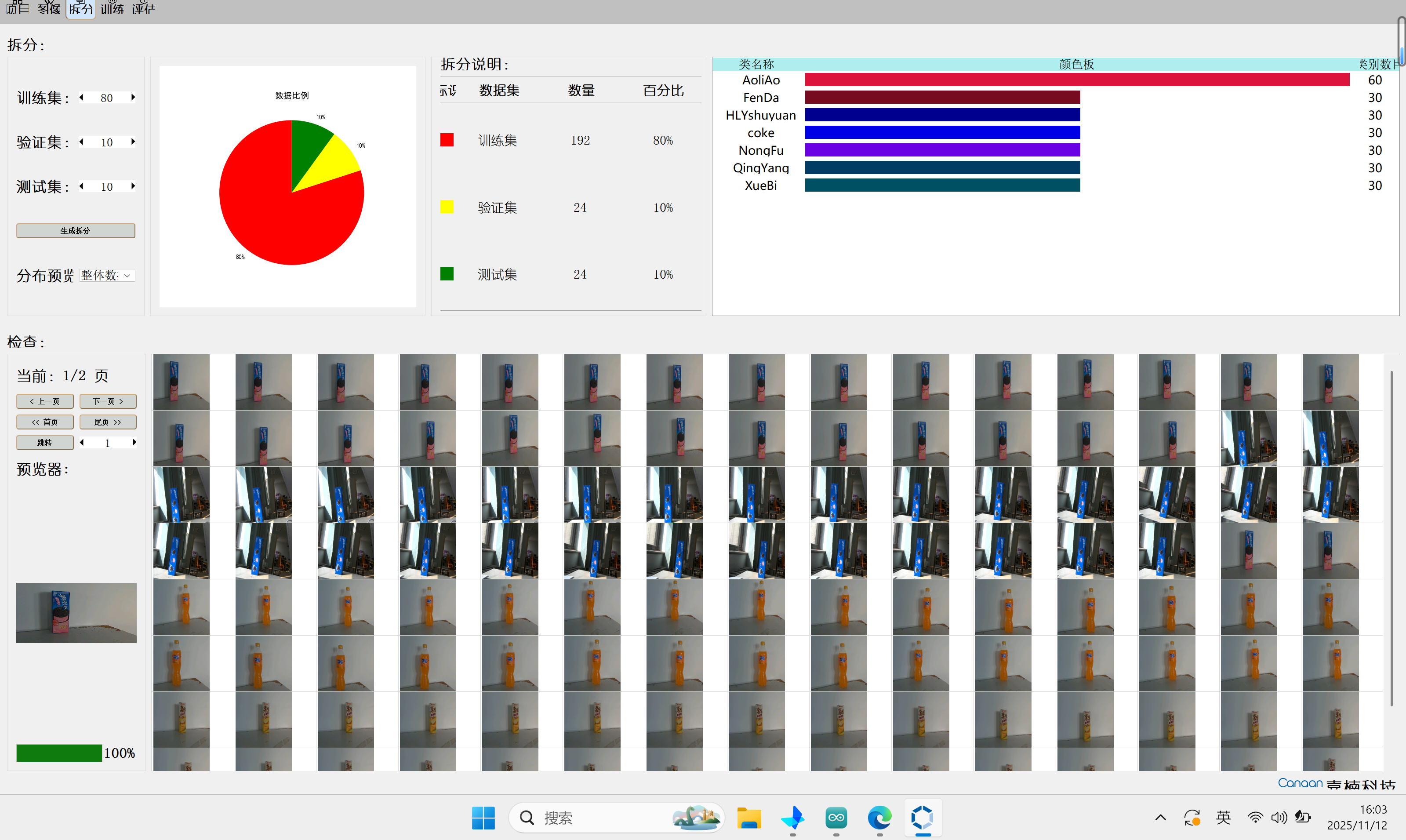This screenshot has width=1406, height=840.
Task: Click the 颜色板 column header
Action: [x=1077, y=64]
